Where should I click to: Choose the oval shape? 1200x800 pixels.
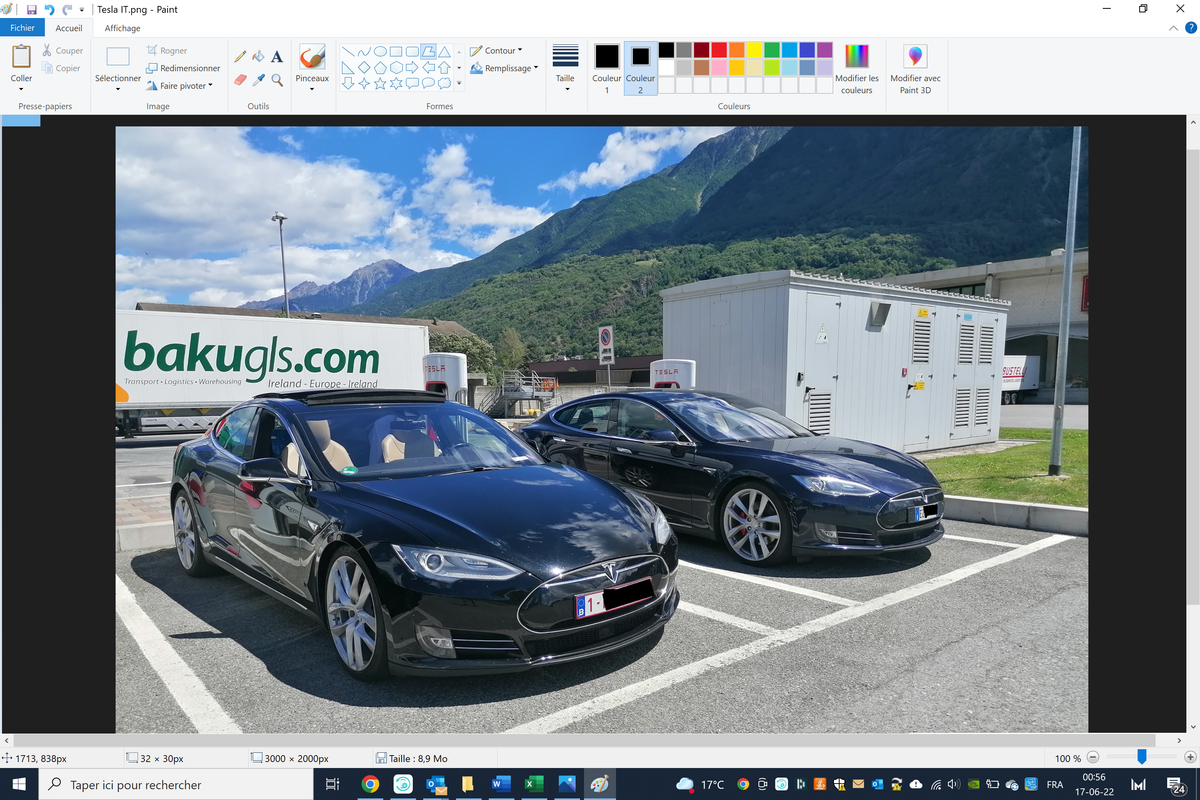[x=380, y=51]
